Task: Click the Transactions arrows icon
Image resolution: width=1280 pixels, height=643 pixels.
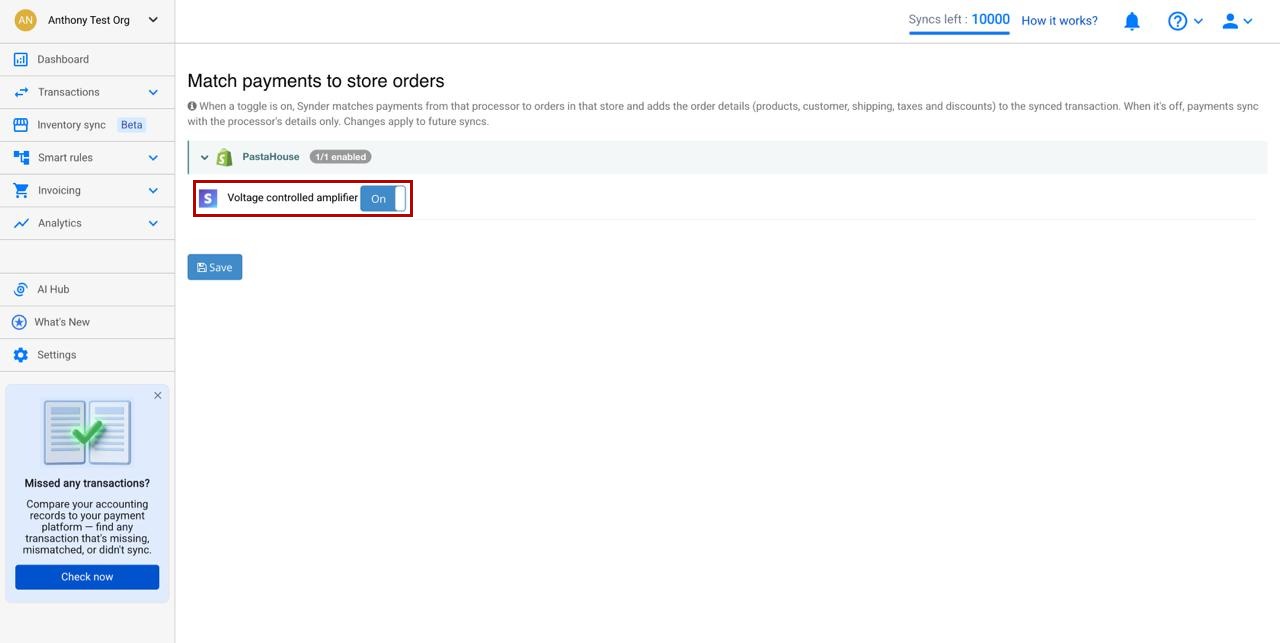Action: tap(21, 92)
